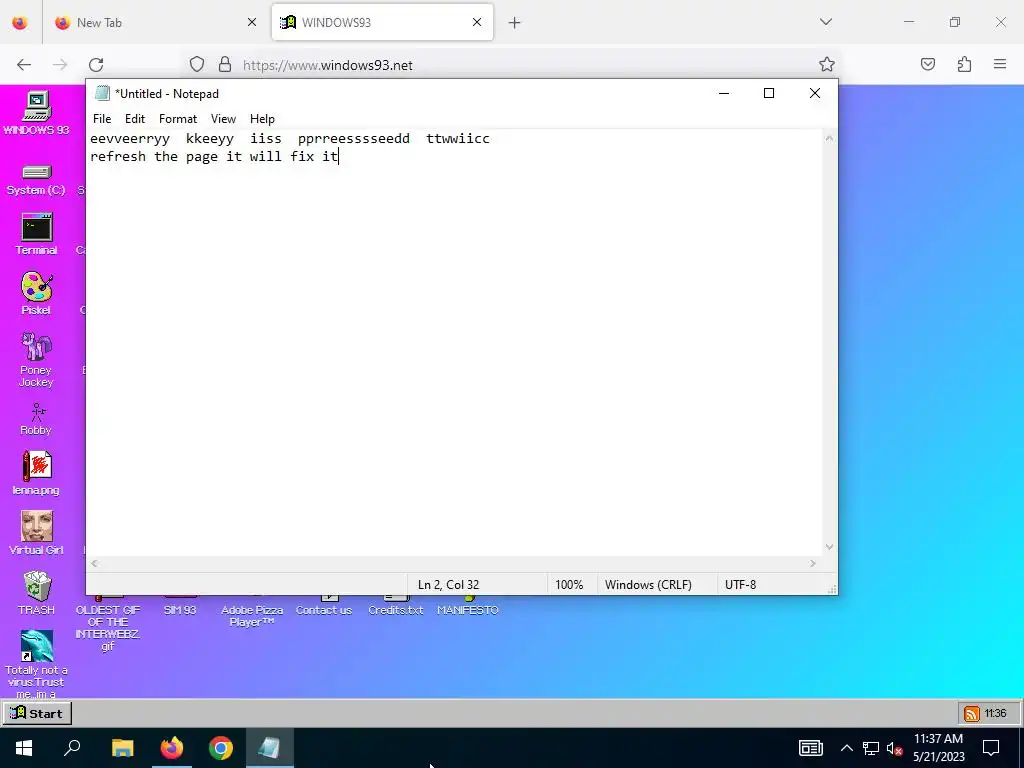This screenshot has height=768, width=1024.
Task: Click Notepad vertical scrollbar down arrow
Action: pos(829,547)
